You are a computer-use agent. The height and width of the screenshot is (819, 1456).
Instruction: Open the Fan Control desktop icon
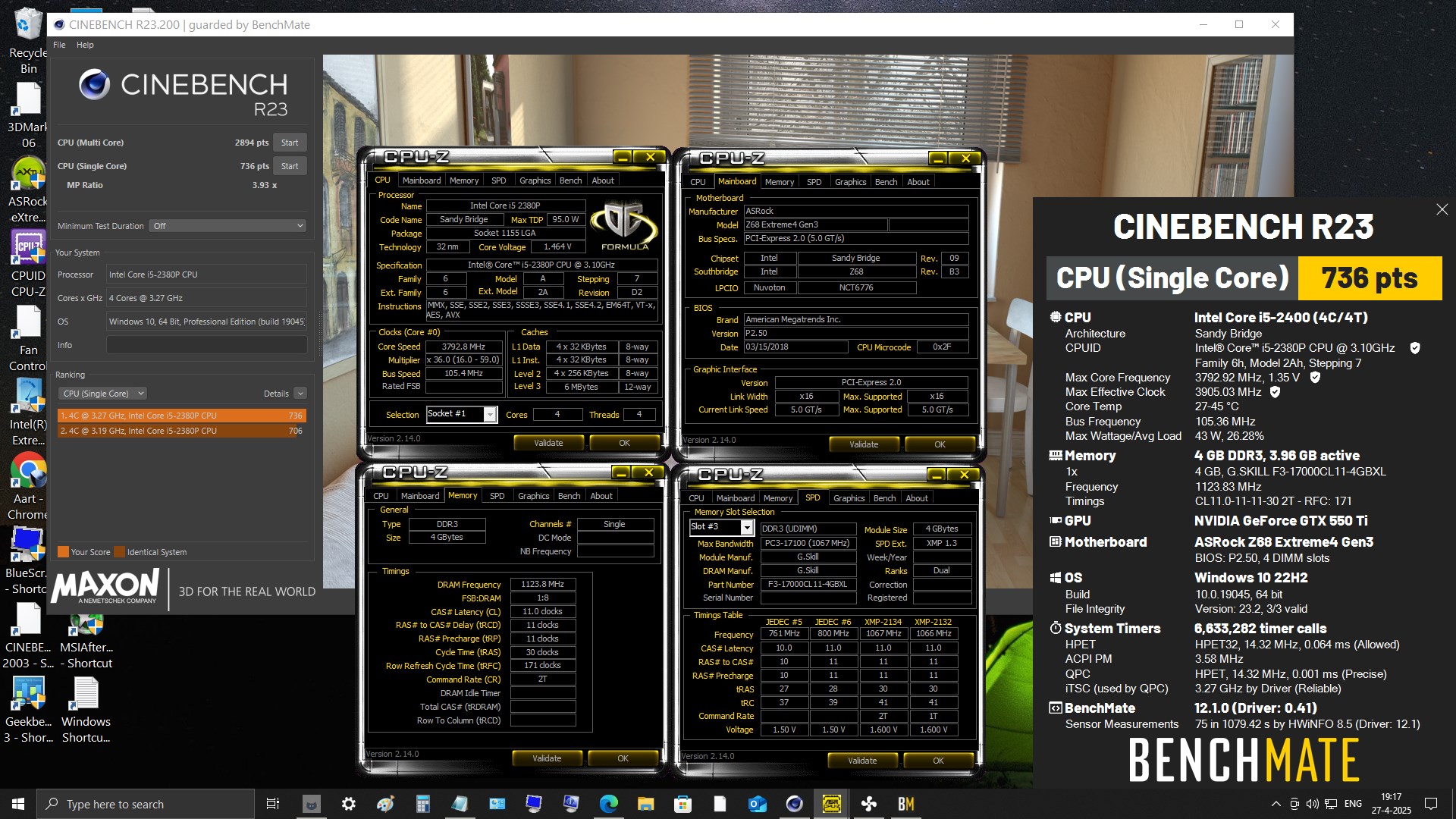click(x=28, y=337)
